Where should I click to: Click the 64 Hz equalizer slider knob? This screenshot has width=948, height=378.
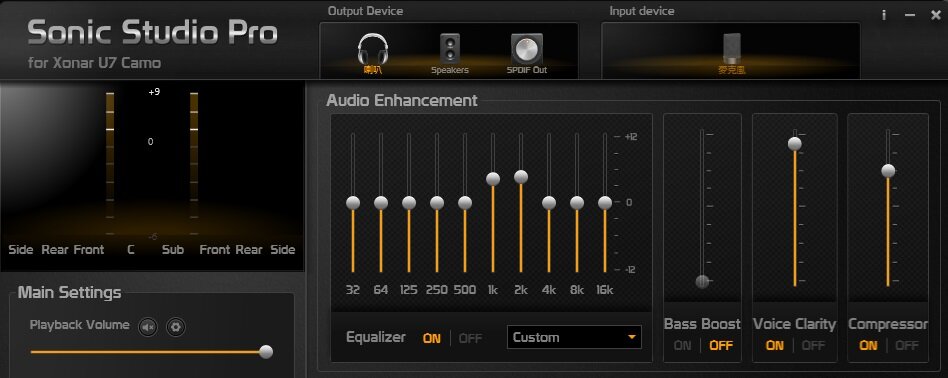[381, 203]
